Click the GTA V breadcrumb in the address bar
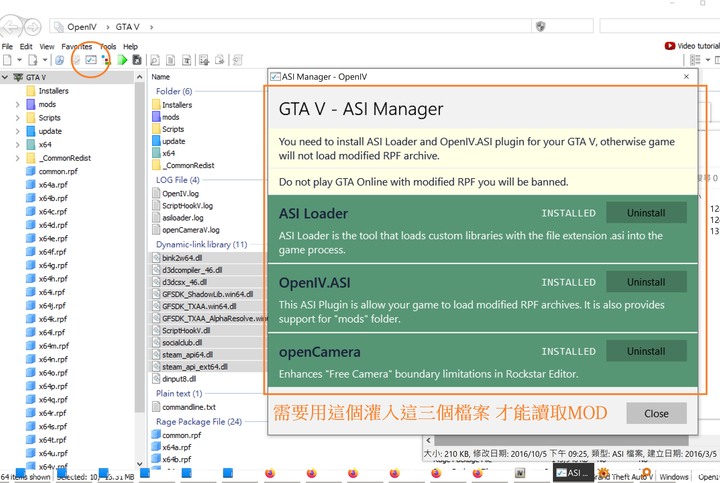The height and width of the screenshot is (483, 720). [x=127, y=27]
